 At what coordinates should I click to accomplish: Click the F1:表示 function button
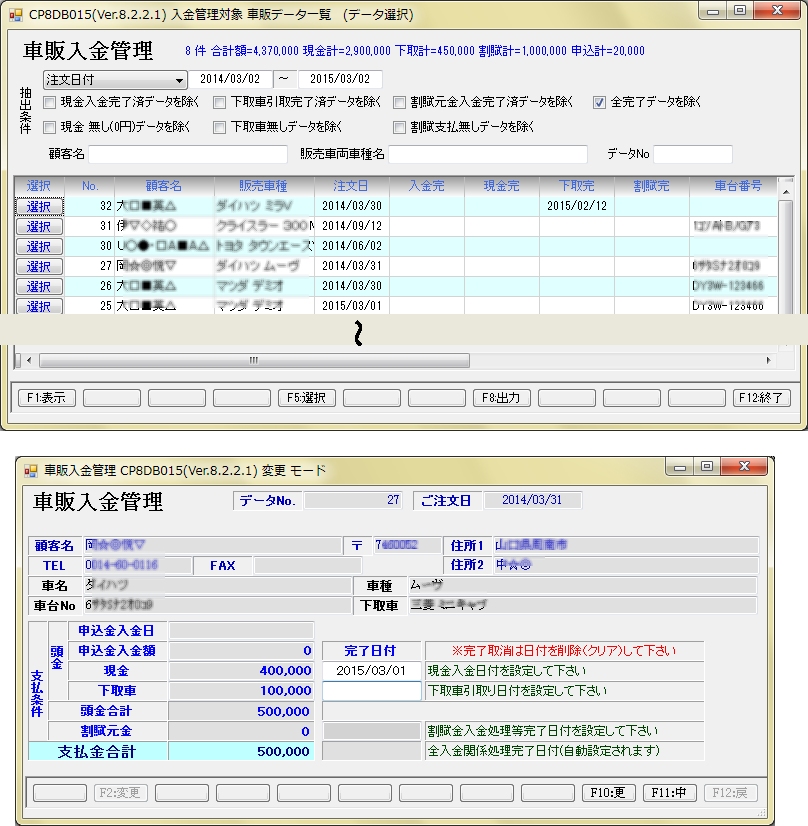[47, 397]
